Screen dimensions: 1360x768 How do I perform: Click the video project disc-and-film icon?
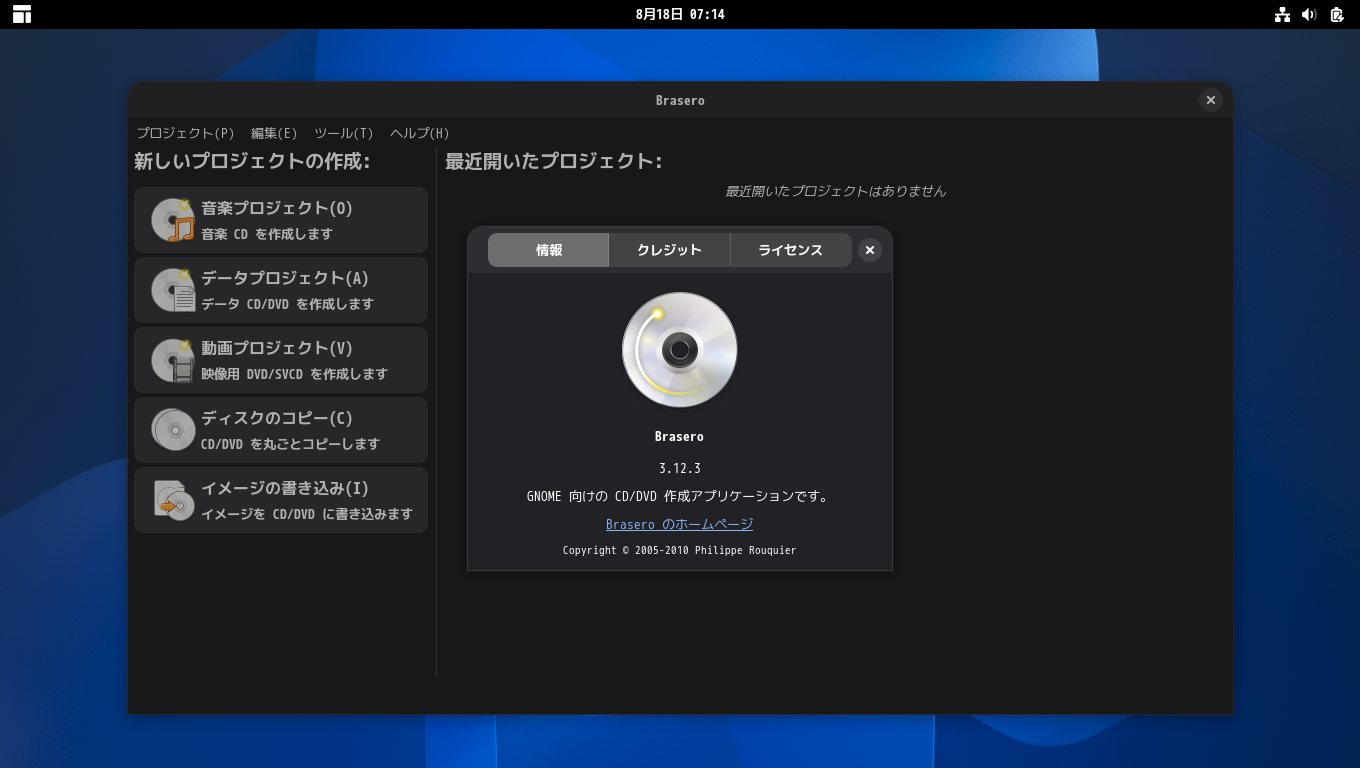(173, 360)
